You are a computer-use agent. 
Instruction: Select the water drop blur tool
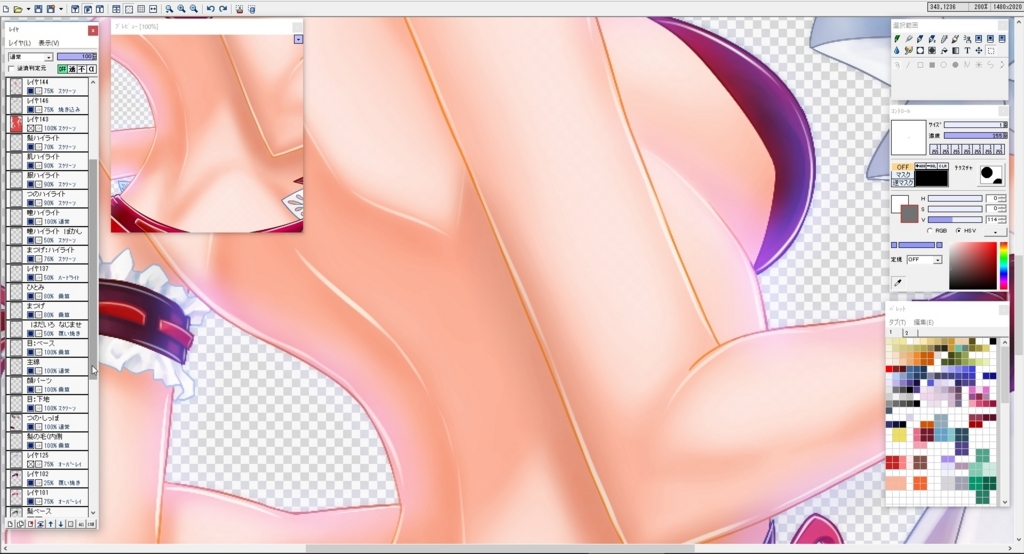click(897, 50)
